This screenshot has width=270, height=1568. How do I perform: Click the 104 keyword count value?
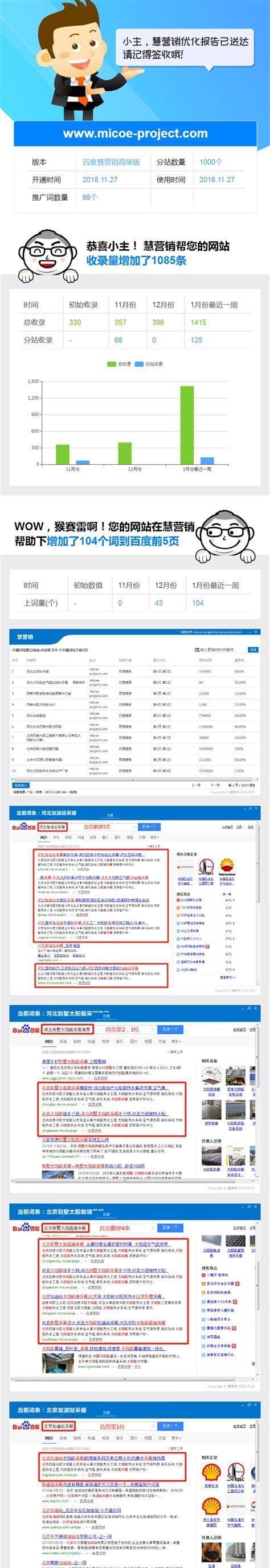click(198, 603)
